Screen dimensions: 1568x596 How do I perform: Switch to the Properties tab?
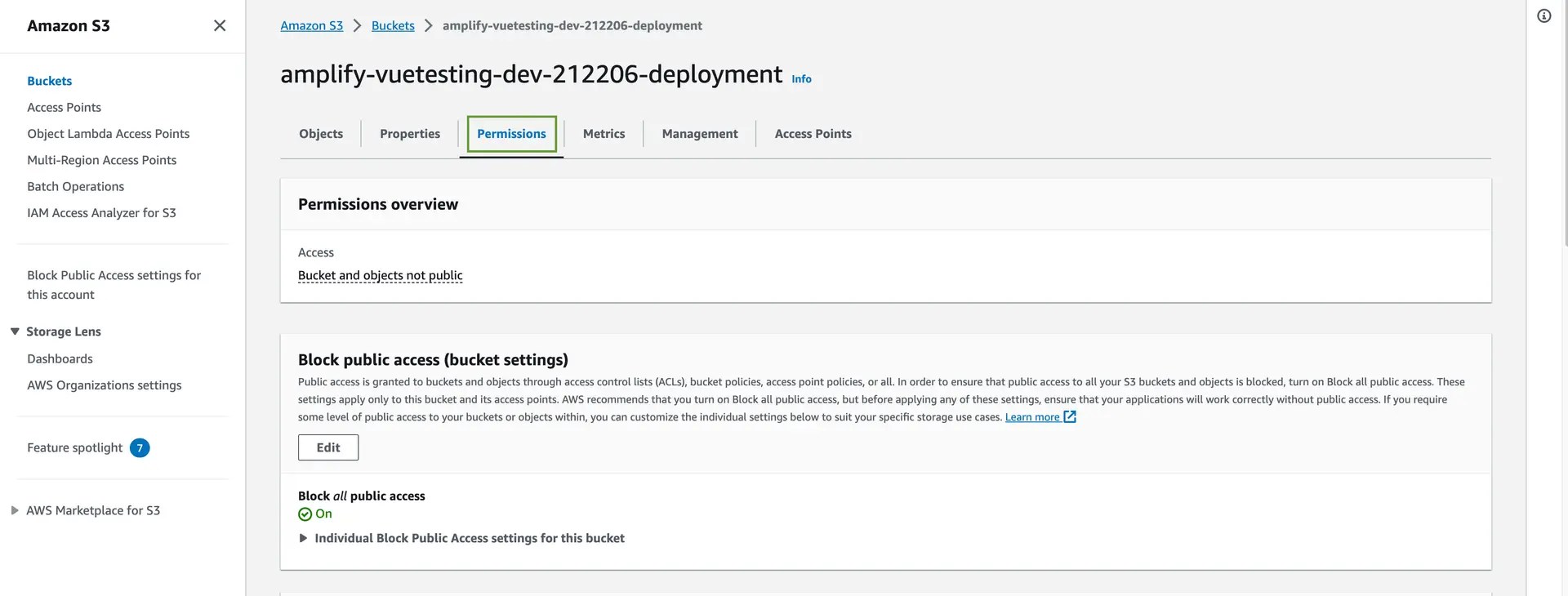410,134
